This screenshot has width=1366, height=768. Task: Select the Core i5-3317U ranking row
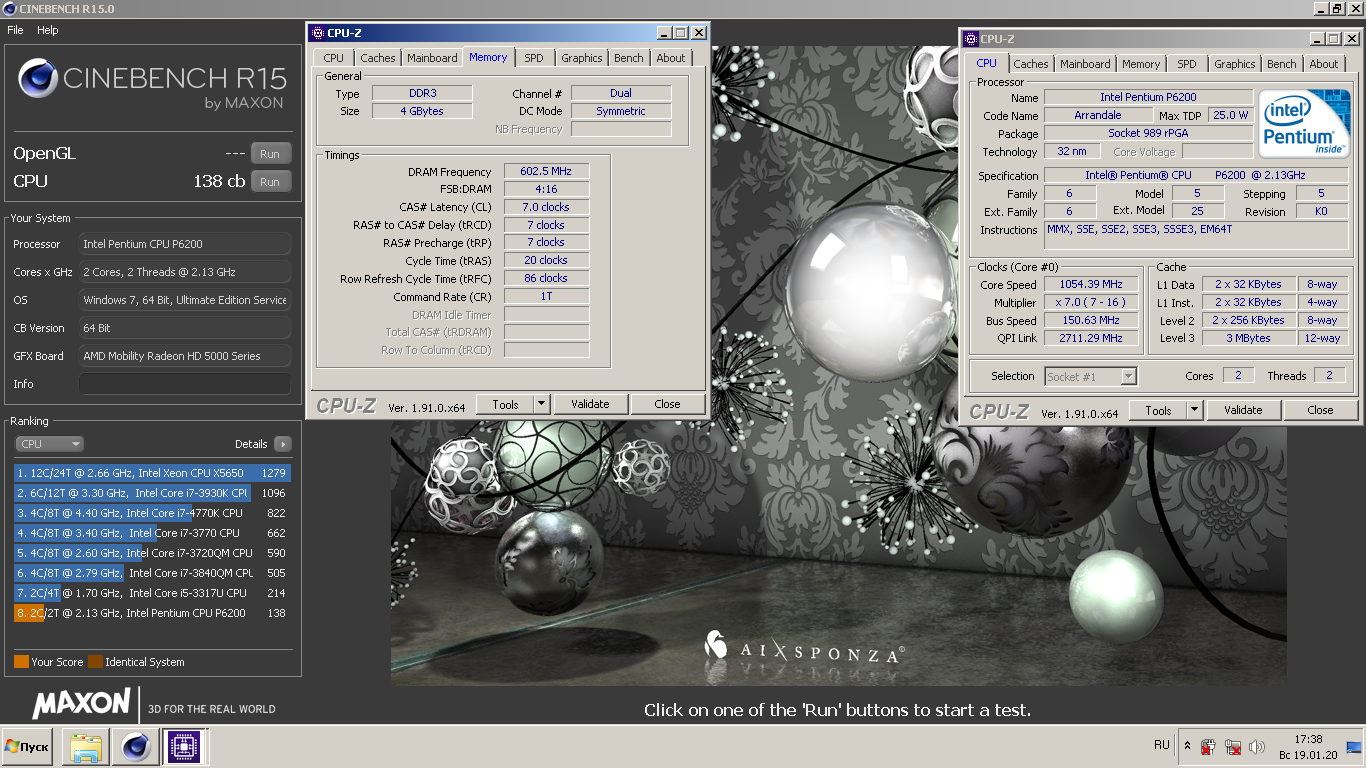tap(151, 593)
